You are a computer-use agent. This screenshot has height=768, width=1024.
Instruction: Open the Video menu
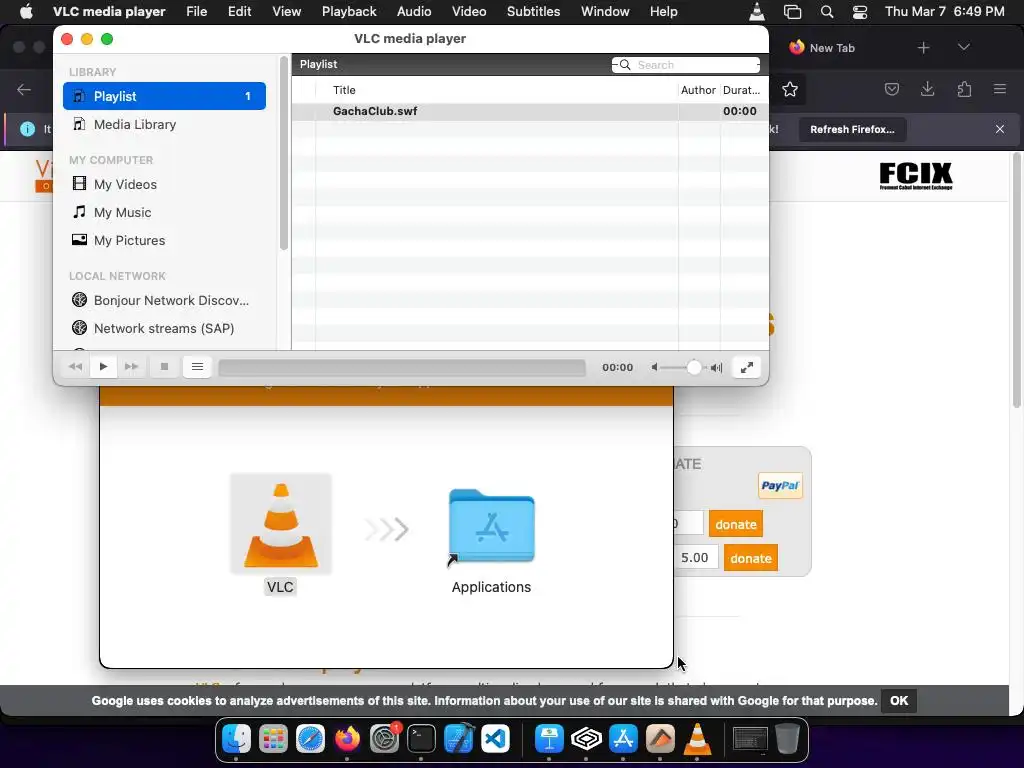click(x=469, y=11)
